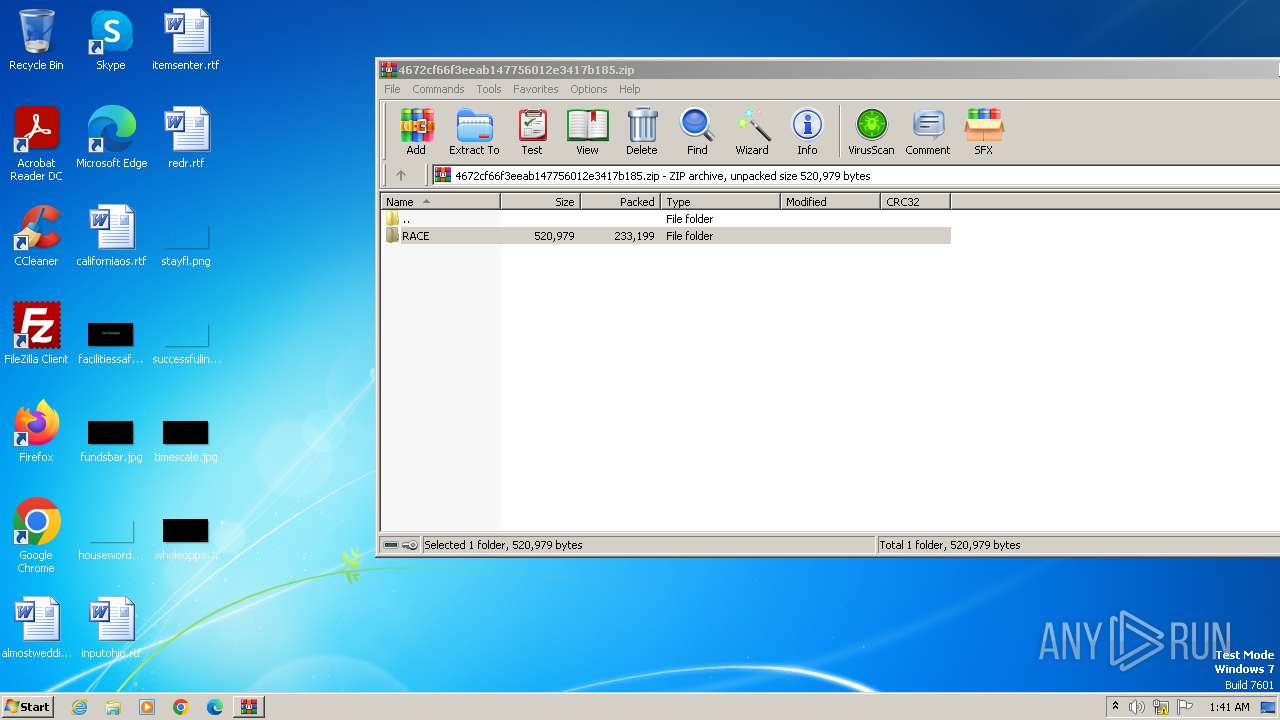Select fundsbar.jpg desktop file
The image size is (1280, 720).
(111, 442)
